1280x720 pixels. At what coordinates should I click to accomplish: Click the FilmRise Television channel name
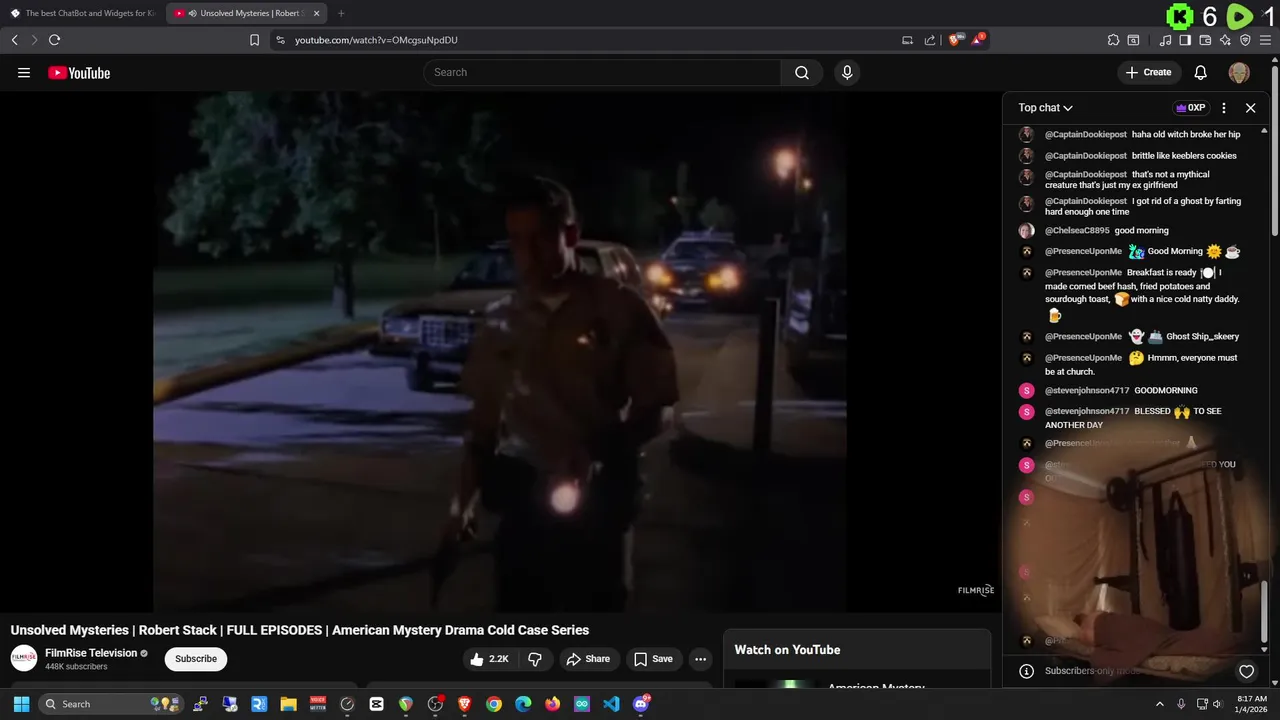(91, 653)
